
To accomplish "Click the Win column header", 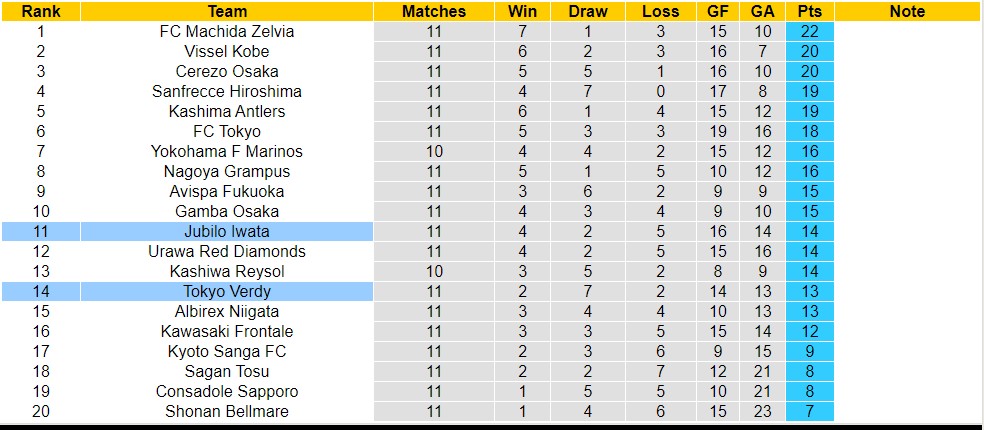I will [522, 12].
